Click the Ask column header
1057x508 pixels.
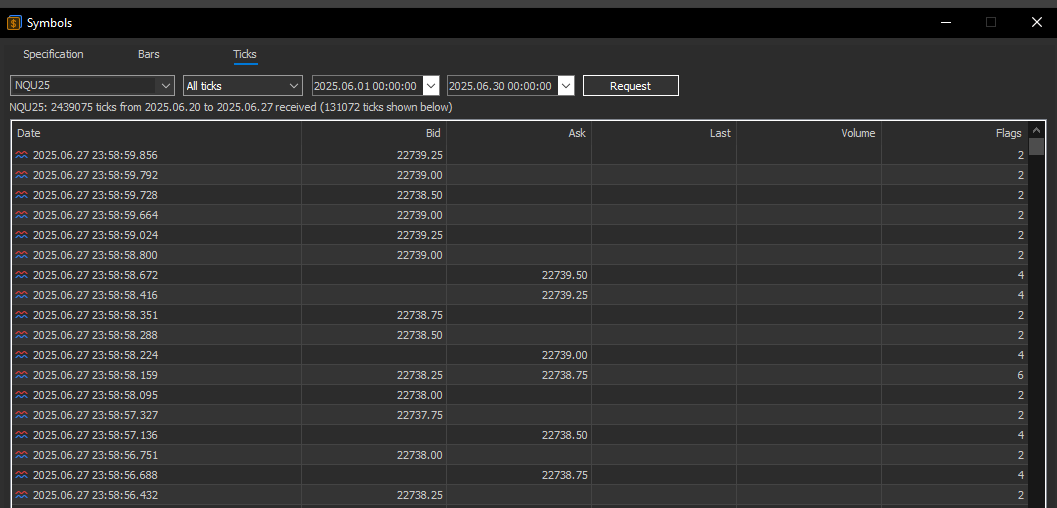[518, 133]
